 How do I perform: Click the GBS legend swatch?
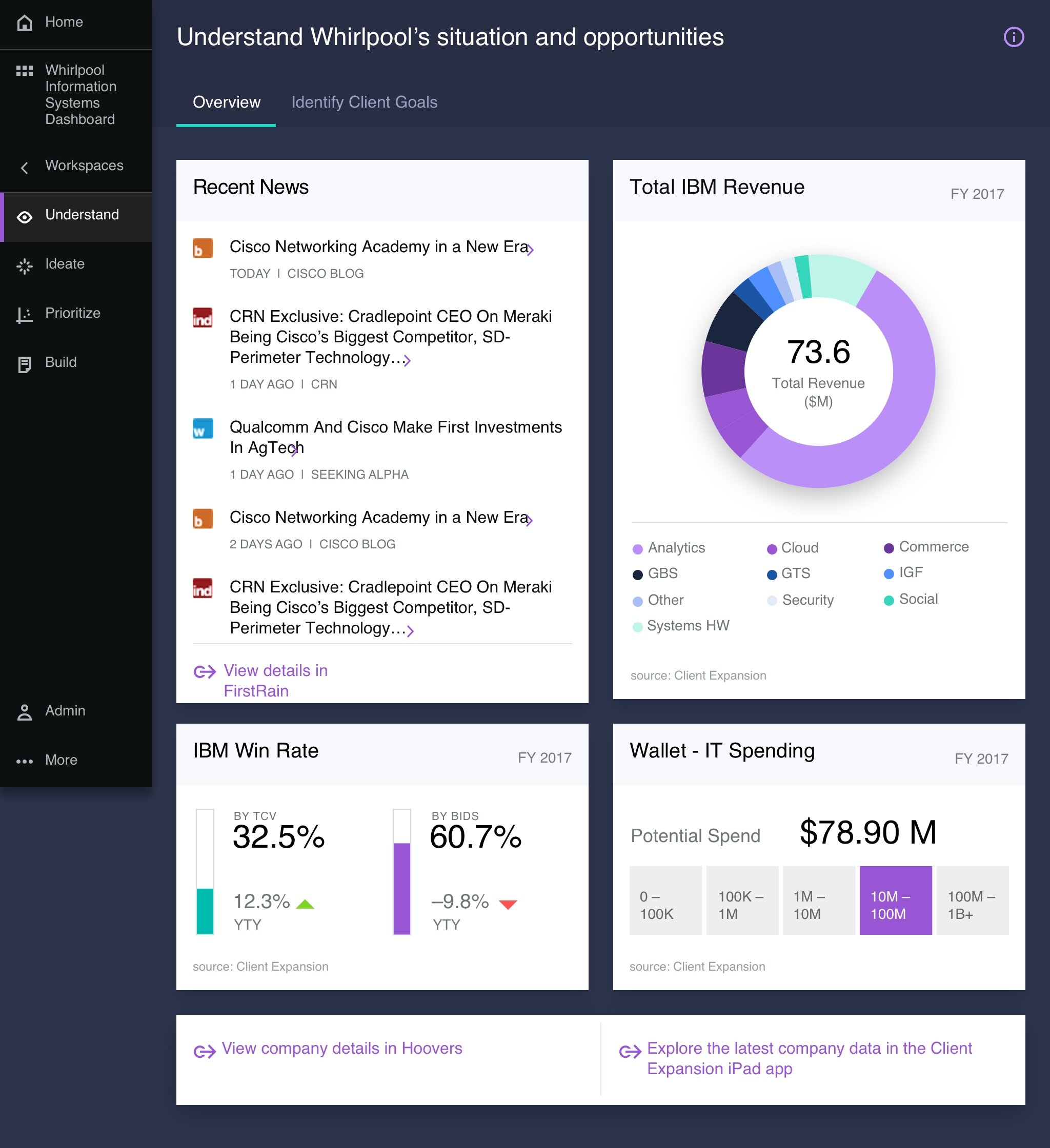click(x=637, y=575)
